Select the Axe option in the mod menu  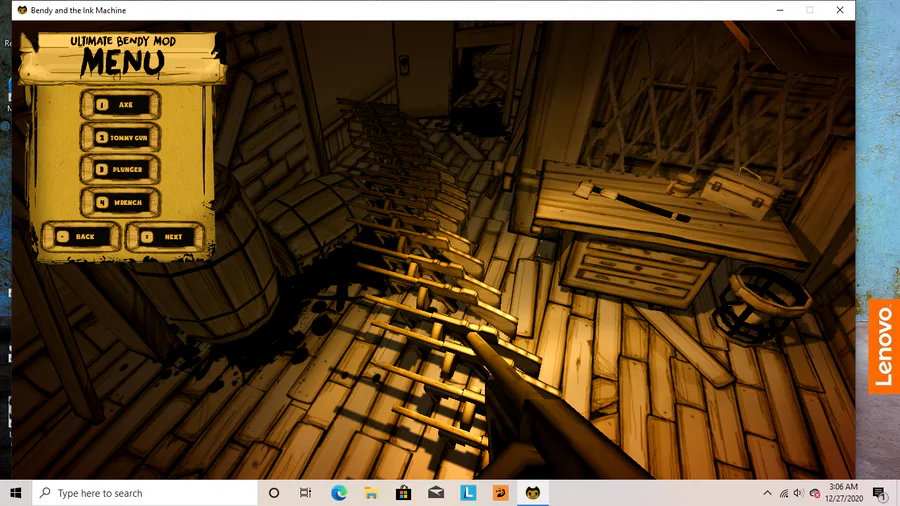(x=120, y=104)
